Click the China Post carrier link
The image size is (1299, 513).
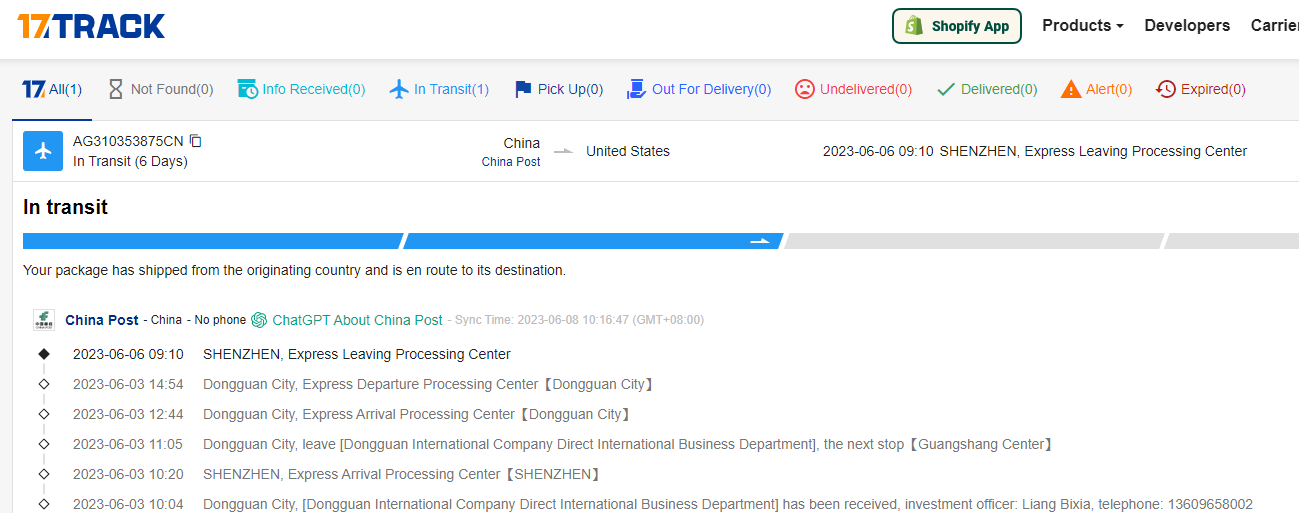tap(102, 320)
